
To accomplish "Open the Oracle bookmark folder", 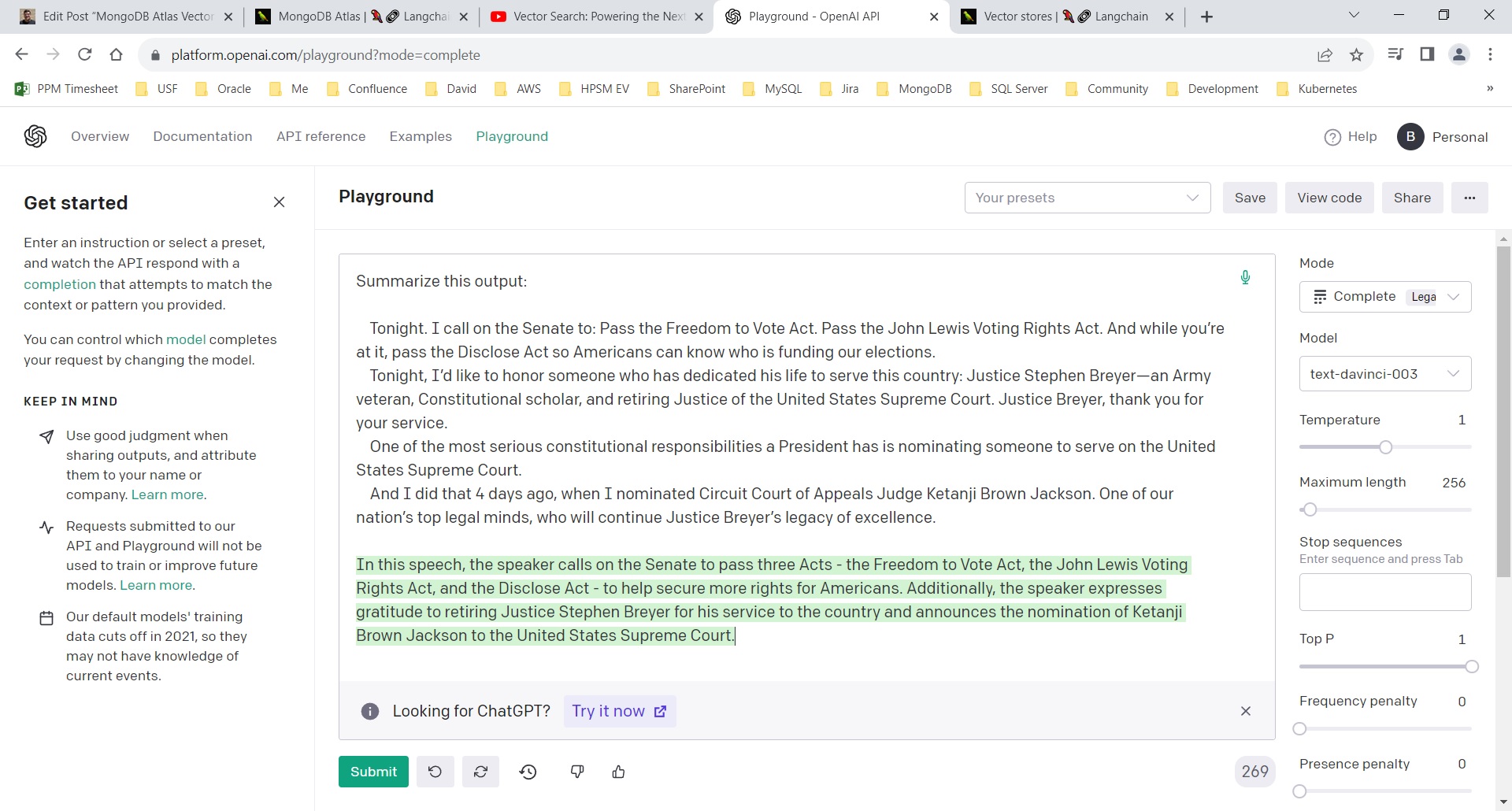I will click(x=224, y=89).
